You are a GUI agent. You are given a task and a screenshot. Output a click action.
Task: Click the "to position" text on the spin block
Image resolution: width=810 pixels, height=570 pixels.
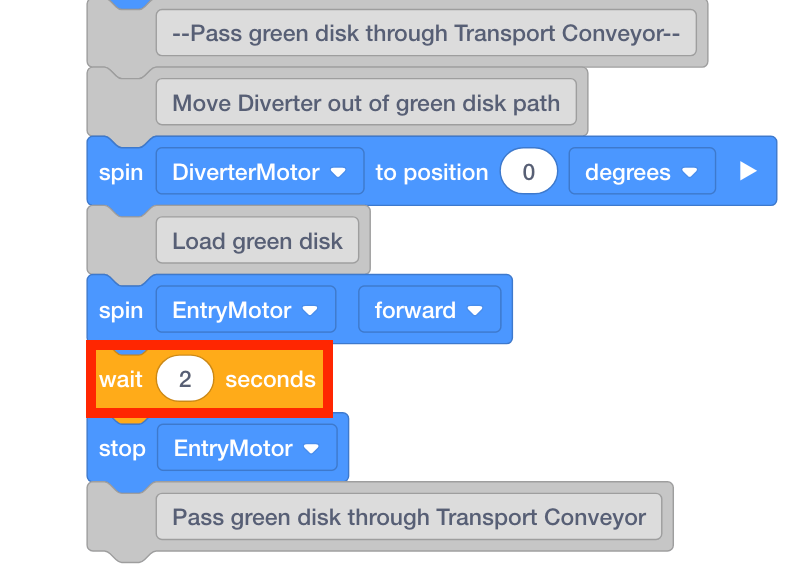pyautogui.click(x=431, y=172)
